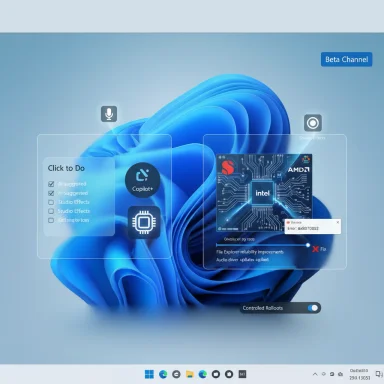
Task: Click the progress slider handle
Action: 308,245
